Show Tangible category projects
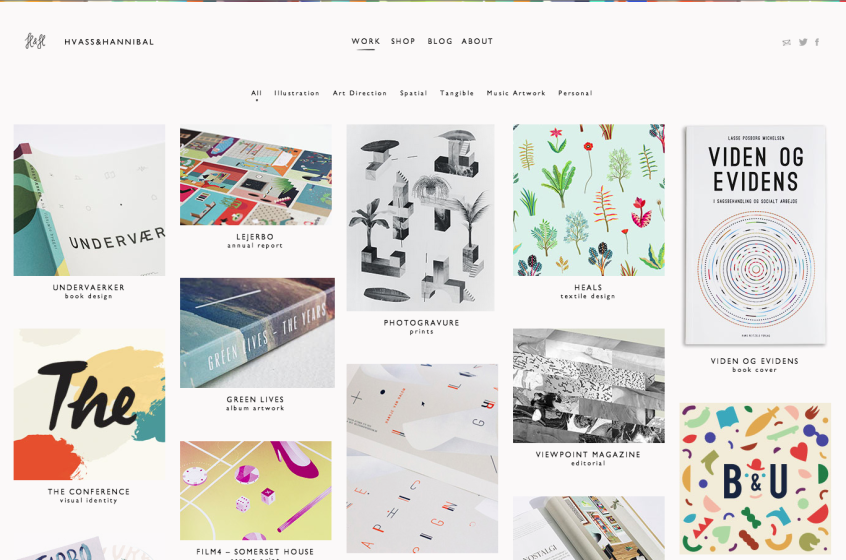The width and height of the screenshot is (846, 560). (457, 93)
